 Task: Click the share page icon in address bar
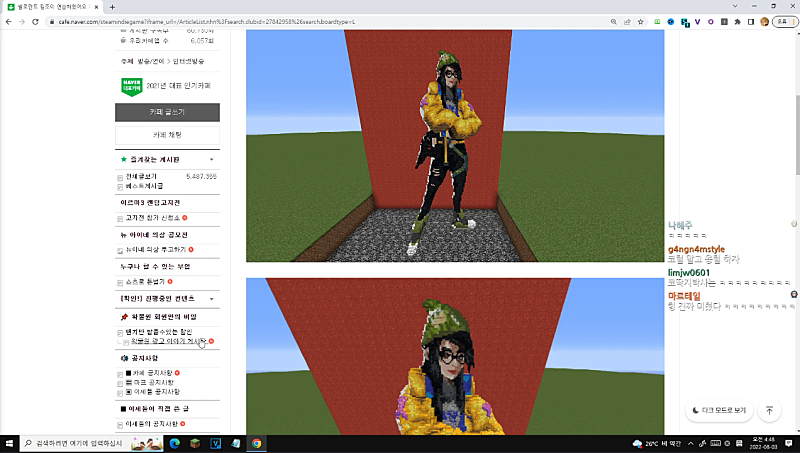pos(627,22)
